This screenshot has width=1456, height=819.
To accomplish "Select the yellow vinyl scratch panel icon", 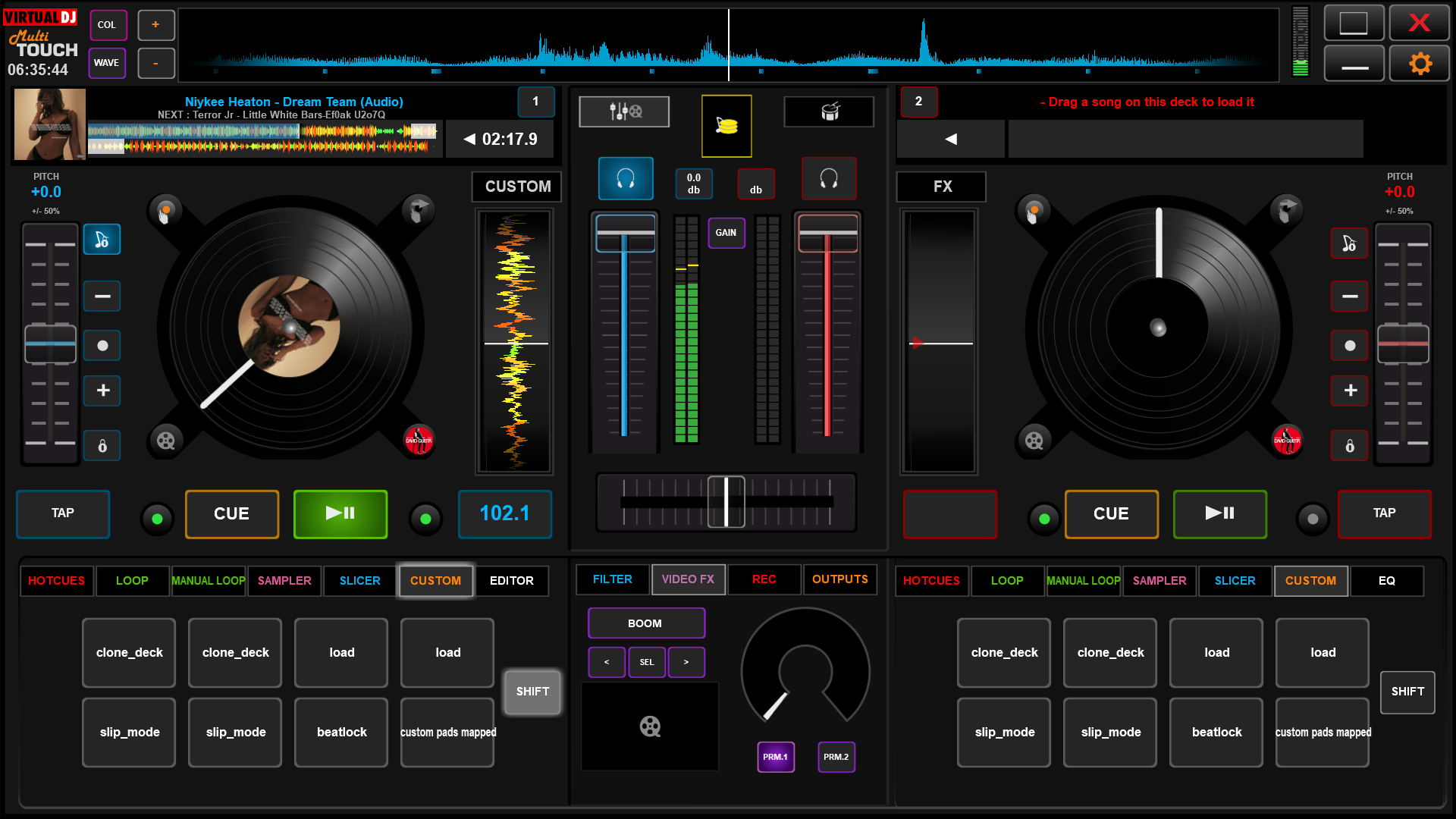I will pos(726,126).
